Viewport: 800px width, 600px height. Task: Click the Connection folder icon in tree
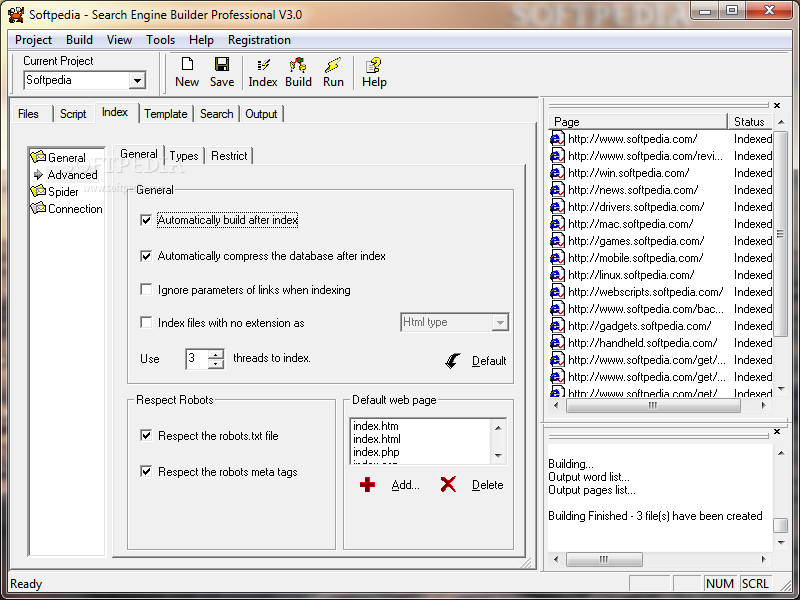38,208
